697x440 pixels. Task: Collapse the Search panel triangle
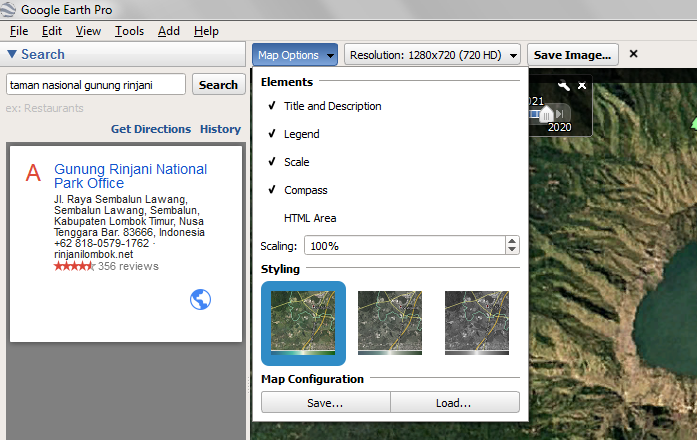pos(12,54)
